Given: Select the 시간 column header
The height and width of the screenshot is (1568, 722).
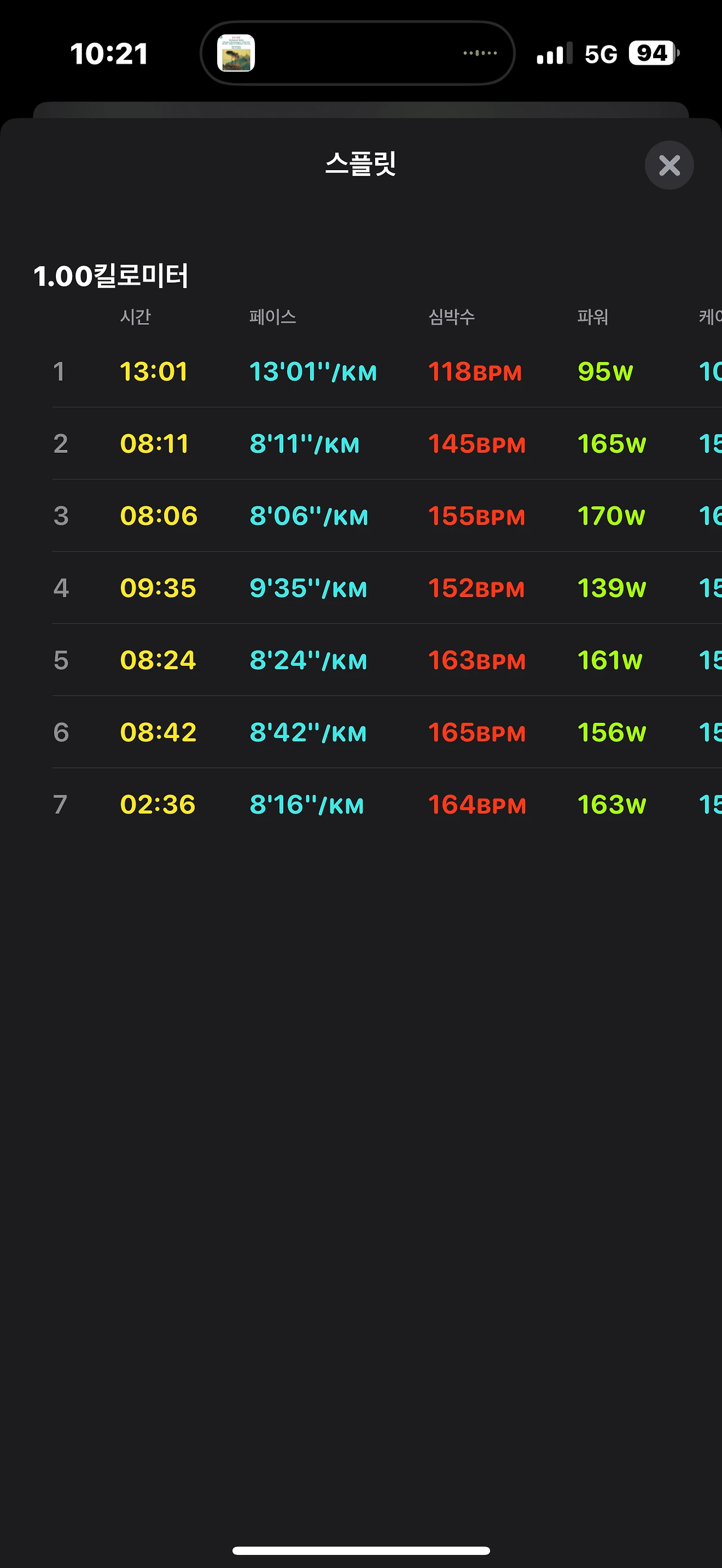Looking at the screenshot, I should 135,316.
